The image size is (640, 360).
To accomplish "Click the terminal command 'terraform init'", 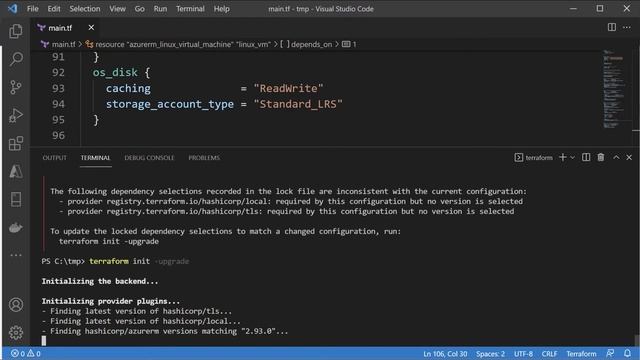I will tap(120, 261).
